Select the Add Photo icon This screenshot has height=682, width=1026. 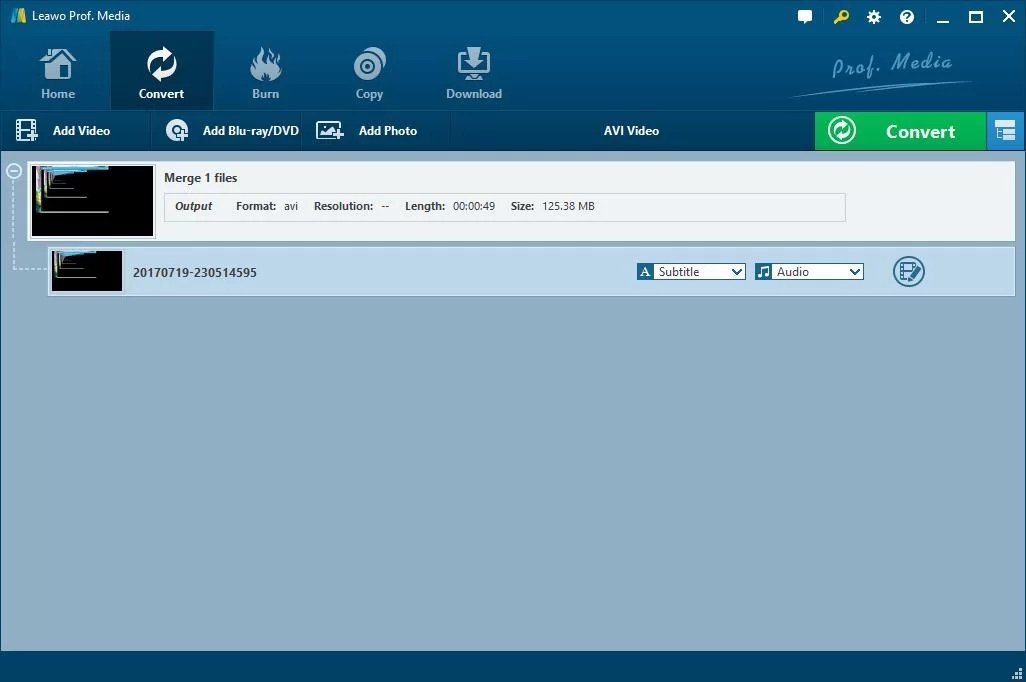tap(329, 130)
